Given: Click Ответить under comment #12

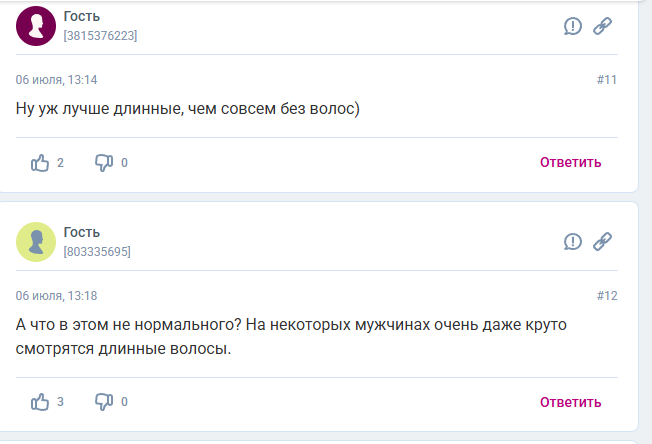Looking at the screenshot, I should pos(570,402).
